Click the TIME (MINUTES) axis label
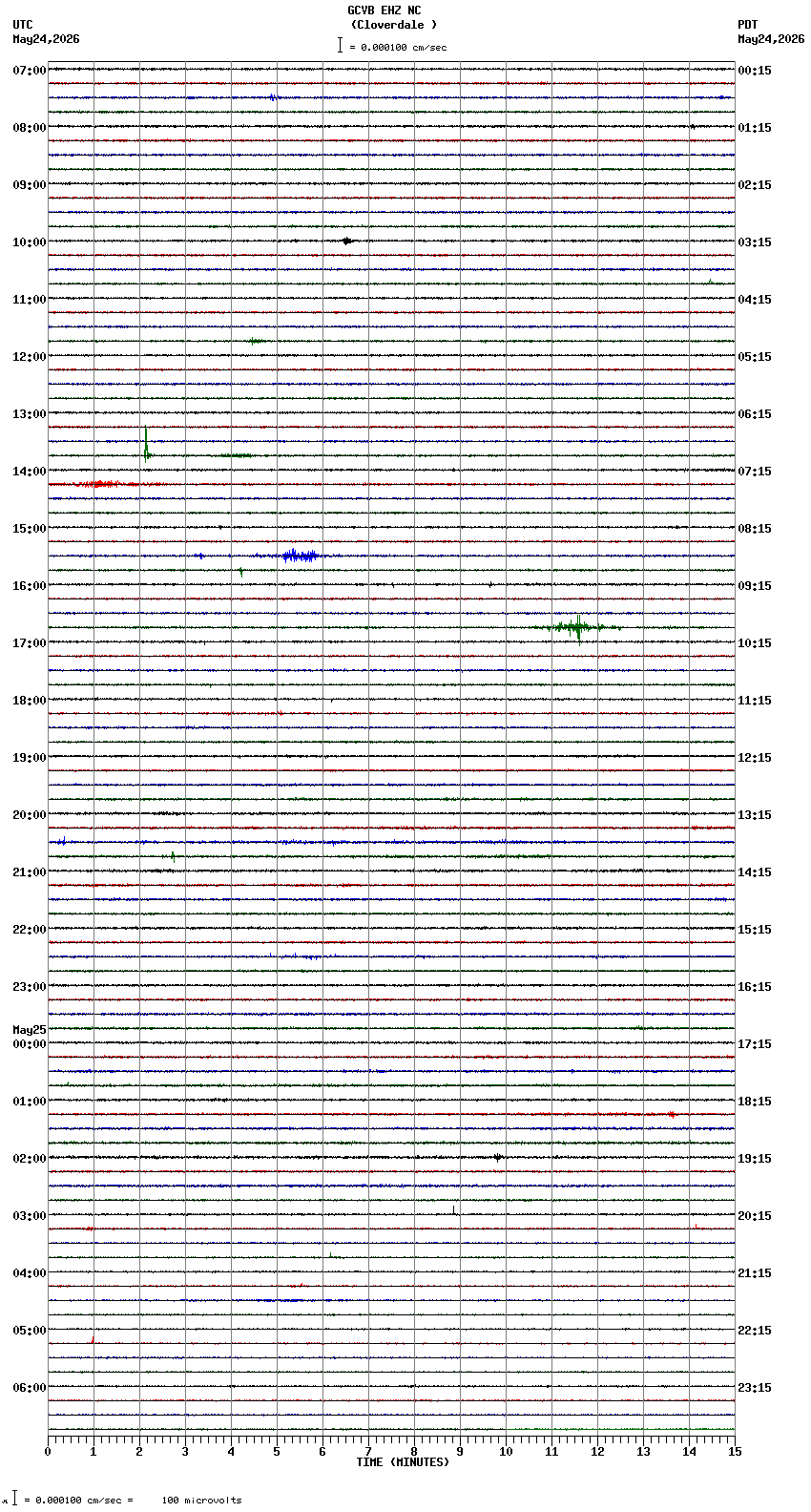The width and height of the screenshot is (811, 1512). pyautogui.click(x=403, y=1462)
